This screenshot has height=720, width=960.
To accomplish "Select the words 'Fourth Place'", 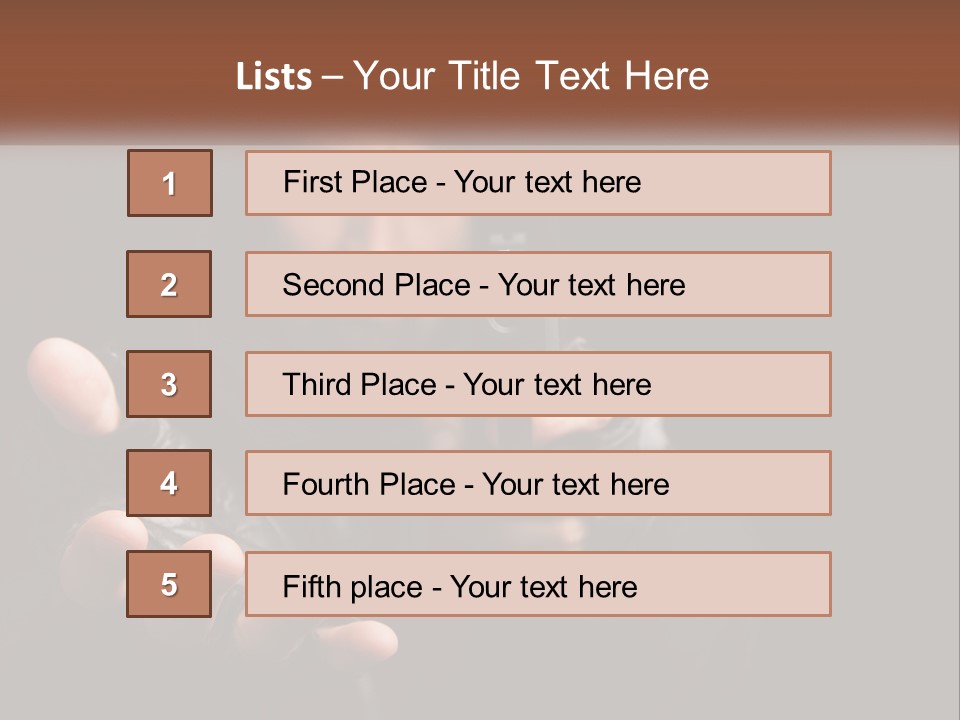I will click(x=369, y=485).
